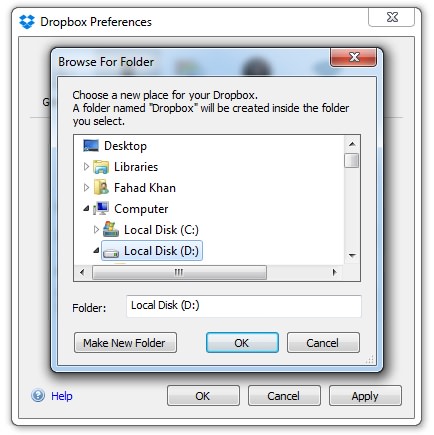This screenshot has height=435, width=434.
Task: Confirm folder selection with highlighted OK
Action: tap(242, 343)
